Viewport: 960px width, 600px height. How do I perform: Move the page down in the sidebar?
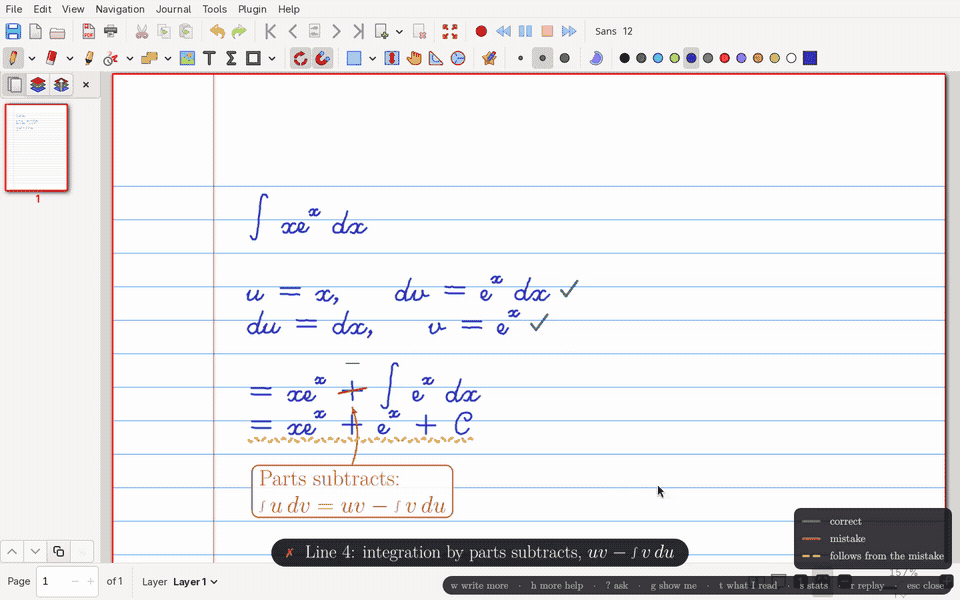[x=36, y=552]
